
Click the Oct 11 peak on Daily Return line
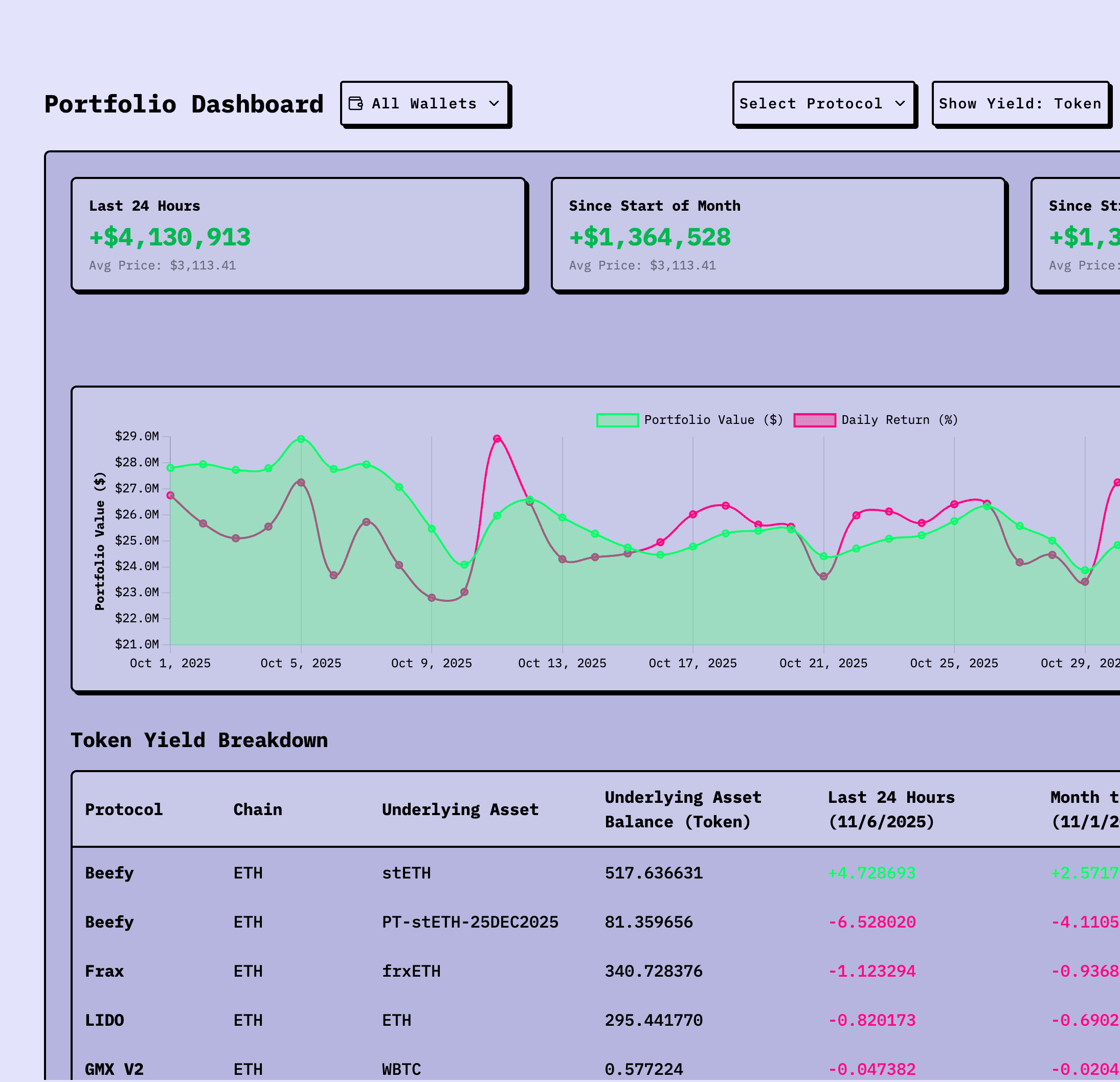pos(496,438)
